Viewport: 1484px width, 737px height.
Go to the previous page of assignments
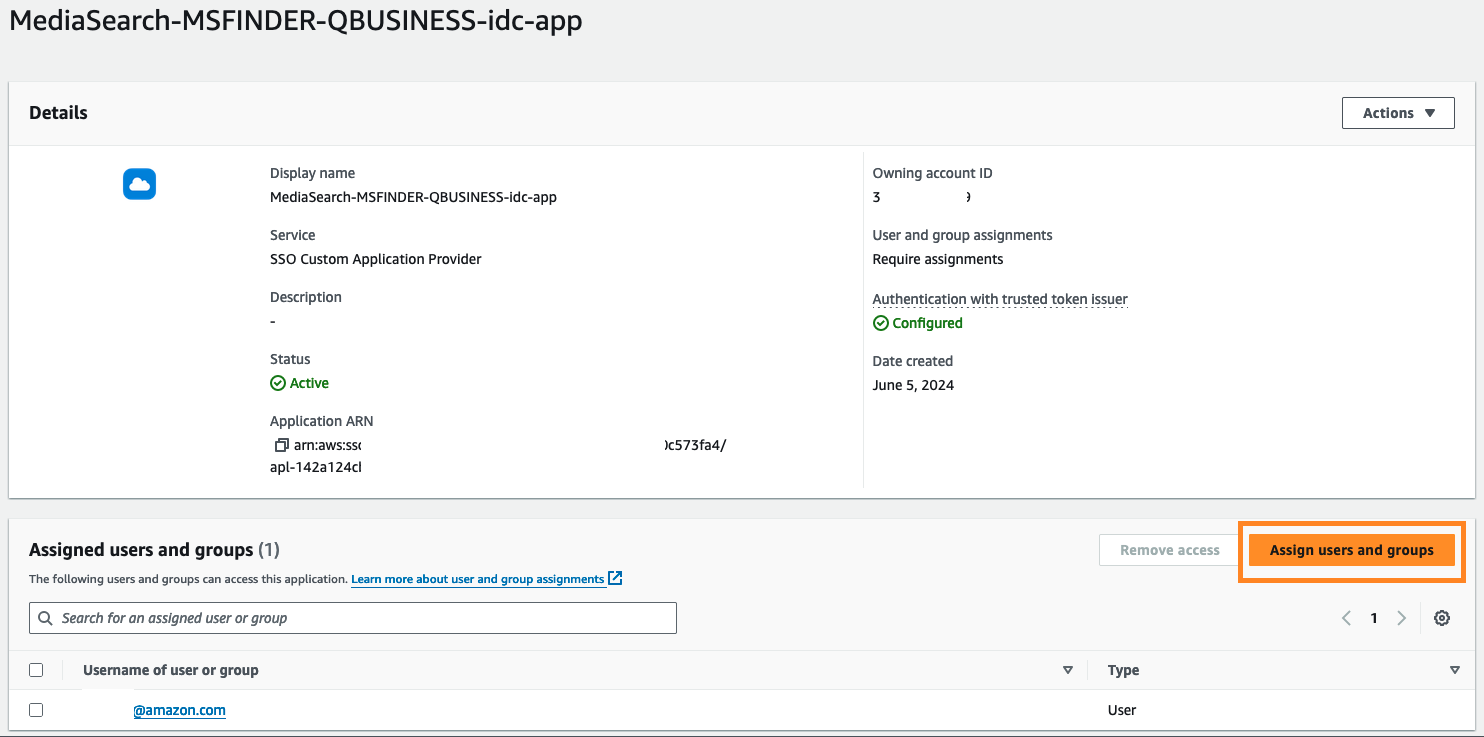(x=1346, y=618)
